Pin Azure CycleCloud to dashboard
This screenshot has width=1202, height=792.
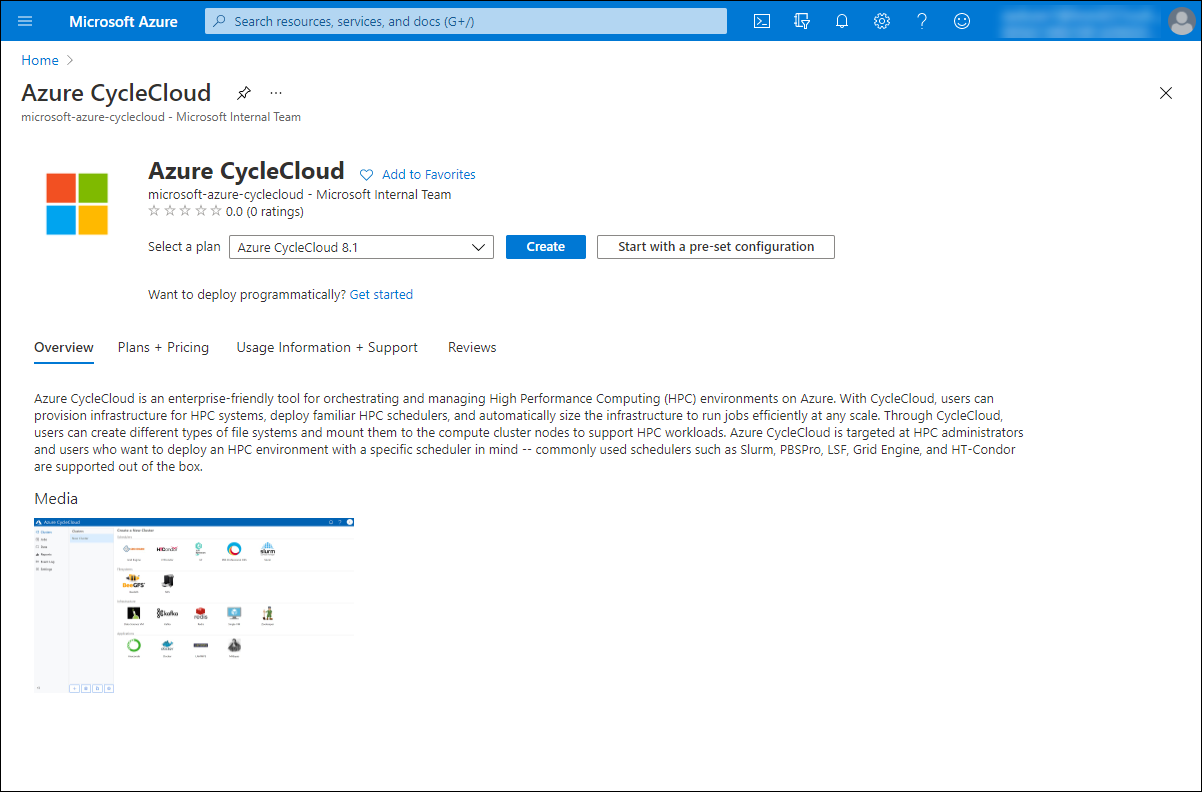point(243,92)
